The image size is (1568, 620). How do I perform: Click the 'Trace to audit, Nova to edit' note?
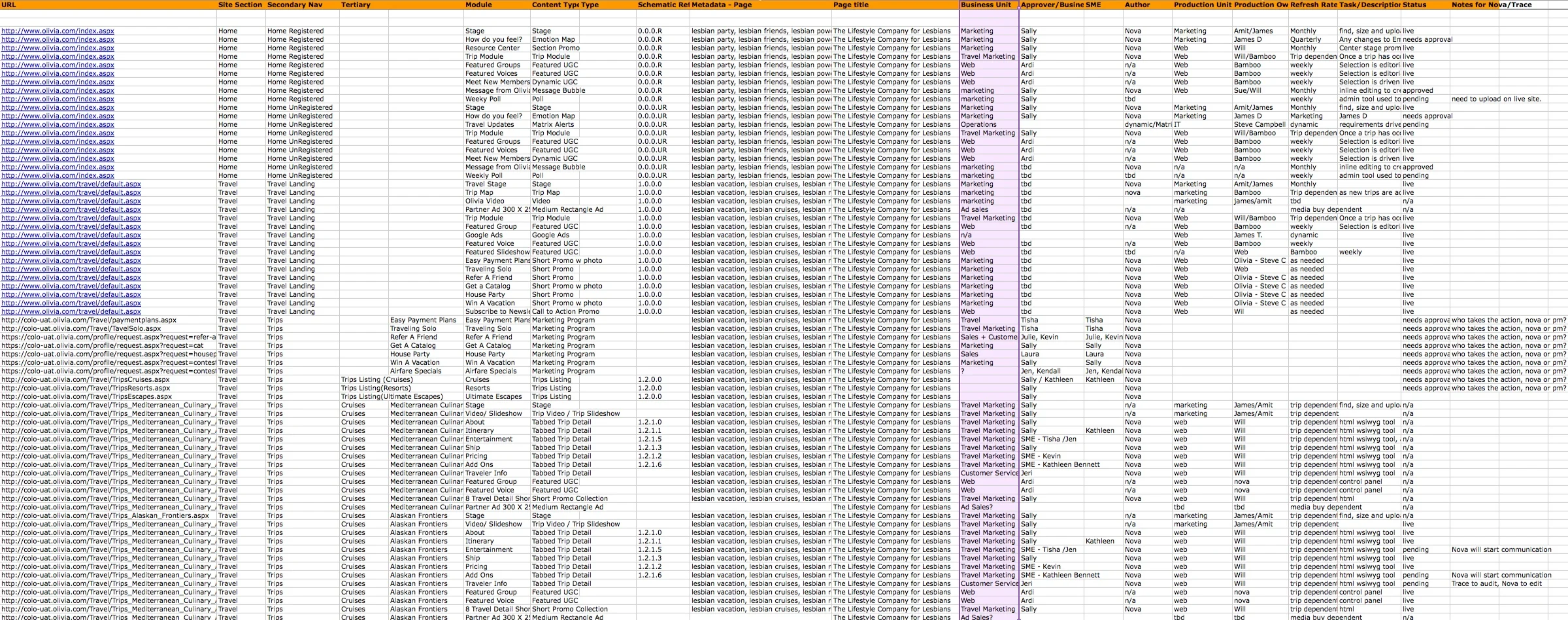1497,584
